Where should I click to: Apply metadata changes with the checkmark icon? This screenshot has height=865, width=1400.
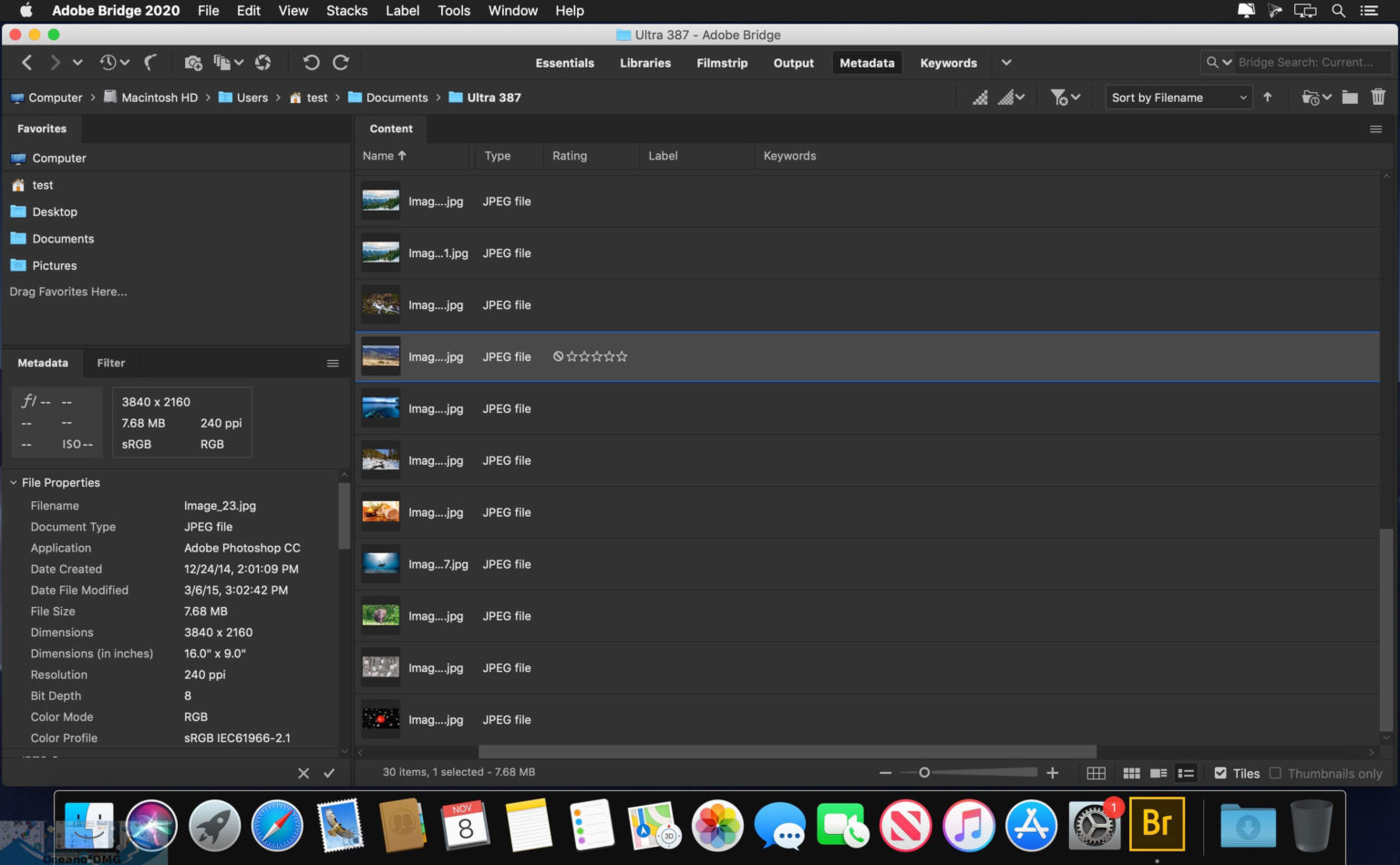pos(329,773)
